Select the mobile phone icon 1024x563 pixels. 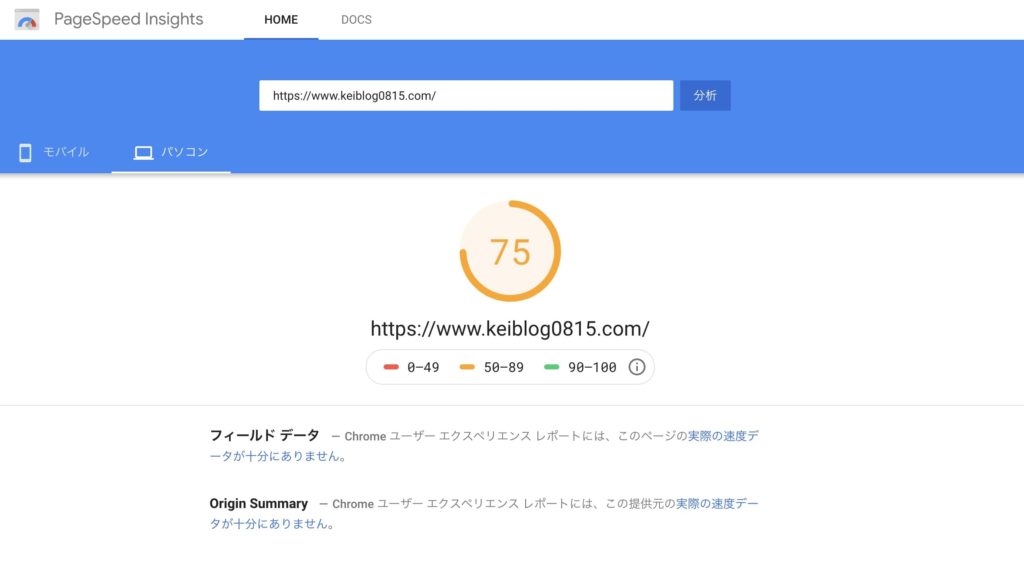click(25, 152)
